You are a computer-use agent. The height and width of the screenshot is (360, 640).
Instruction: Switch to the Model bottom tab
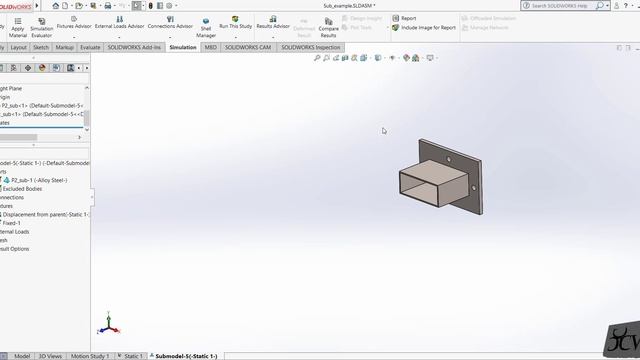pyautogui.click(x=22, y=356)
